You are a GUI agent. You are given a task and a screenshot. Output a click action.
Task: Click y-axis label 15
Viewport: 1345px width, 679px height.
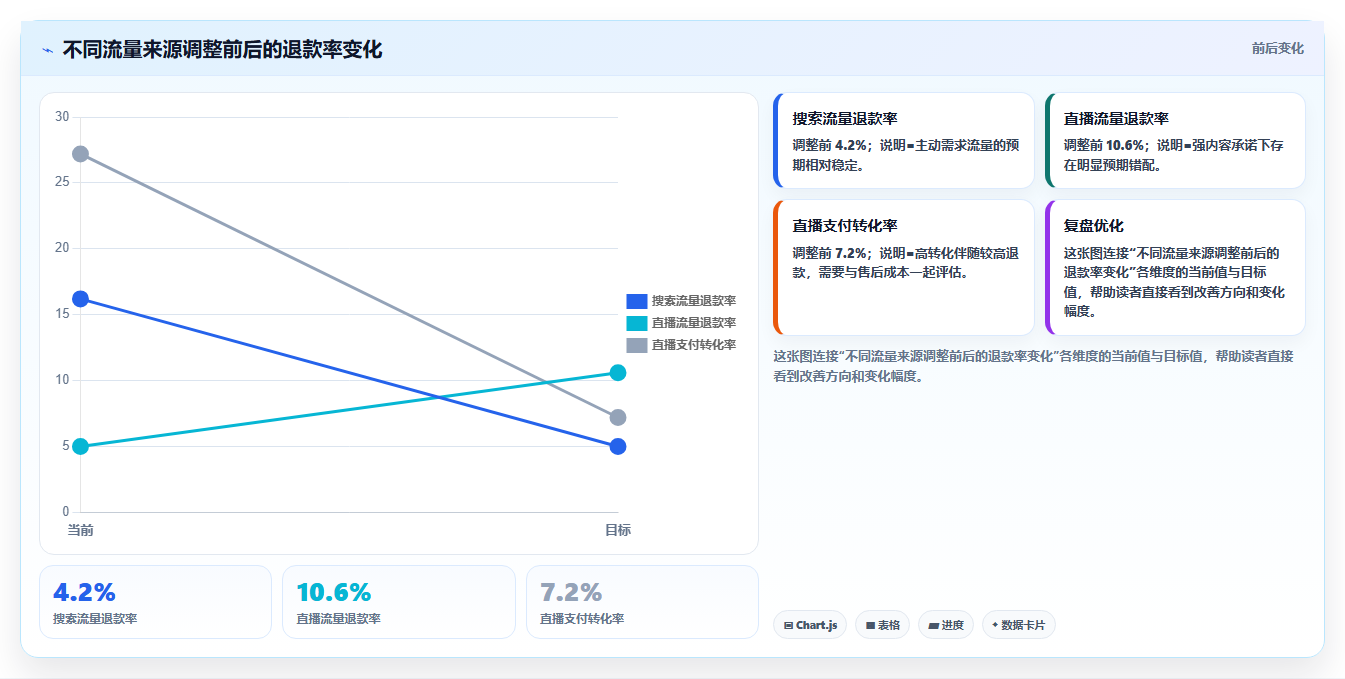point(62,314)
